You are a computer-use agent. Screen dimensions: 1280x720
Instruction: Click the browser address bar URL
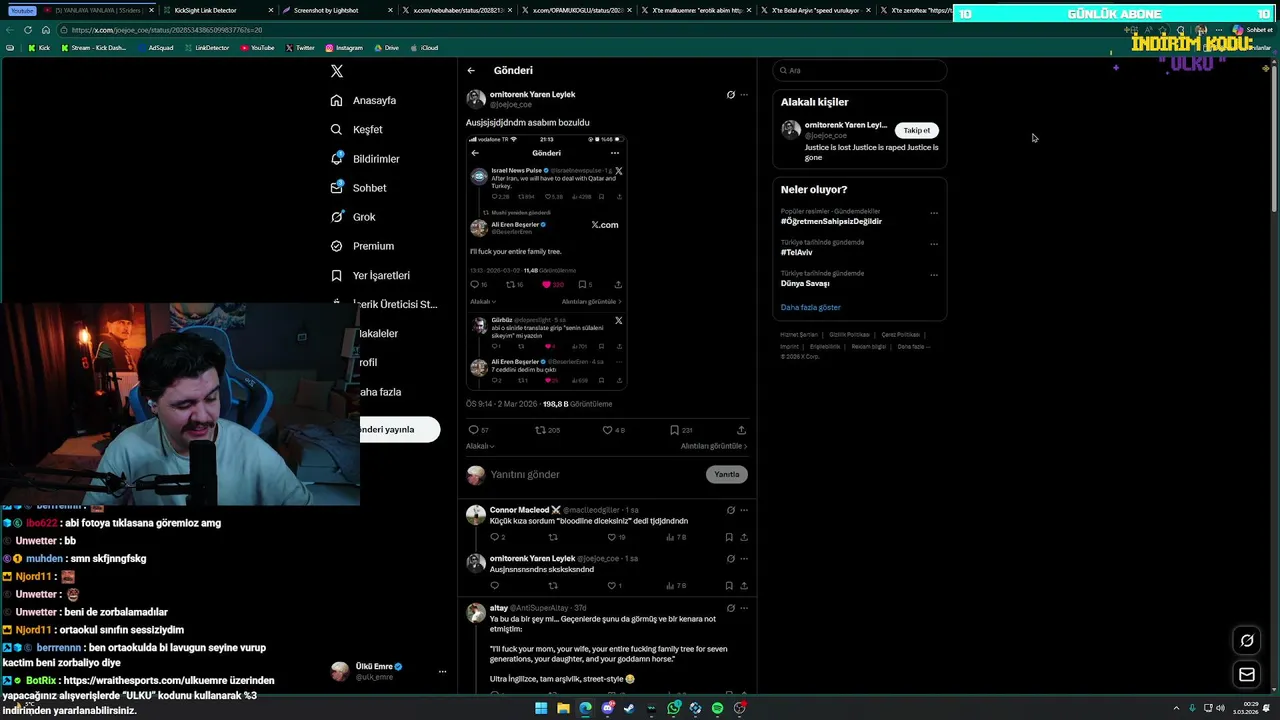(x=168, y=30)
